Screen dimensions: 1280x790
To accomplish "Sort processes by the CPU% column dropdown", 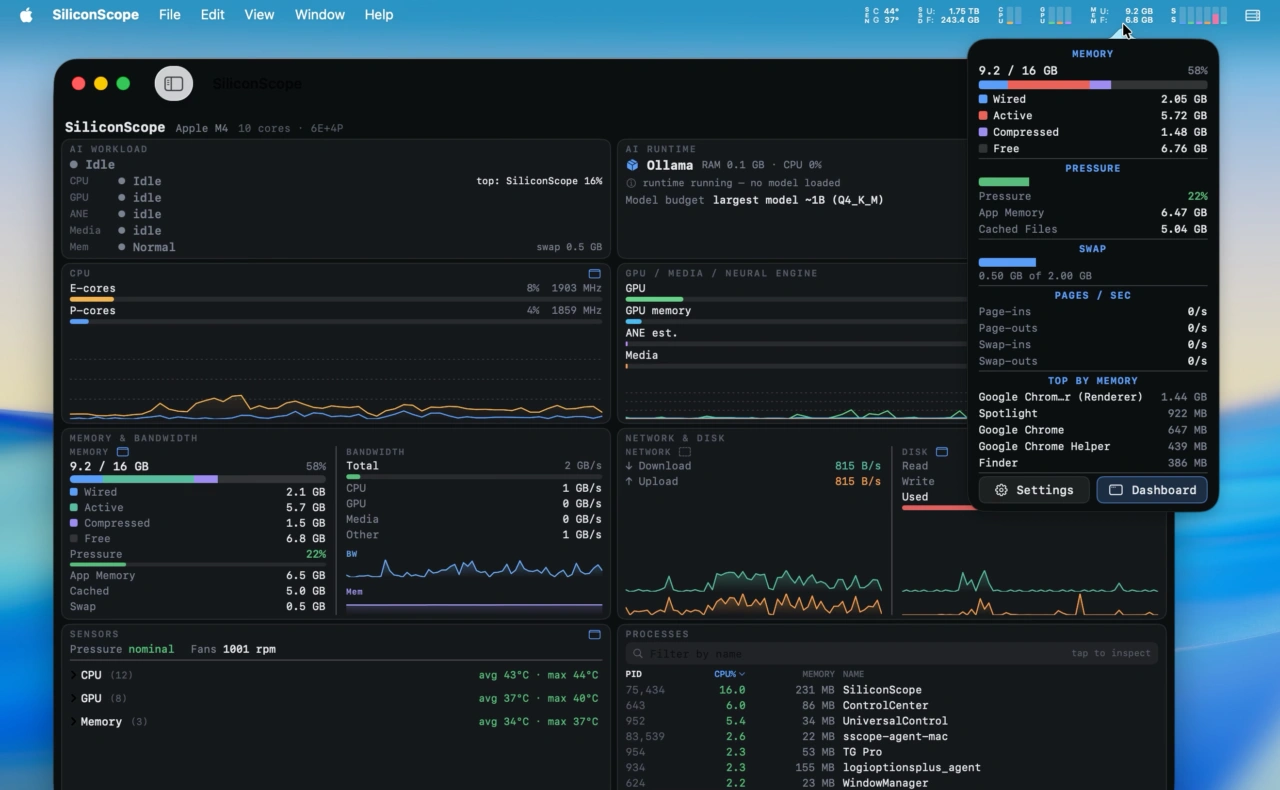I will 729,674.
